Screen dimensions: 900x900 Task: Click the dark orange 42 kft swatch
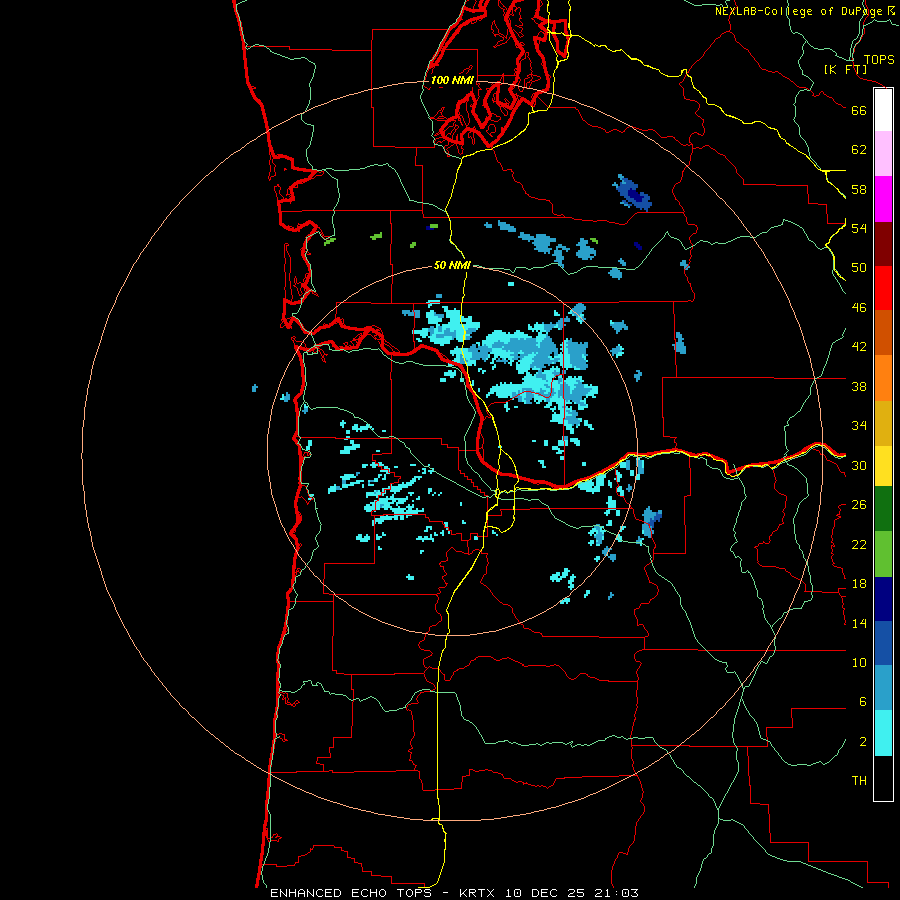coord(883,332)
